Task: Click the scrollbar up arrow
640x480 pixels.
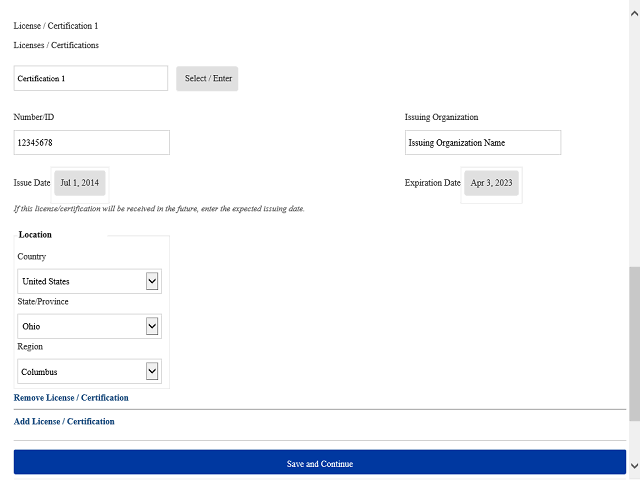Action: point(634,13)
